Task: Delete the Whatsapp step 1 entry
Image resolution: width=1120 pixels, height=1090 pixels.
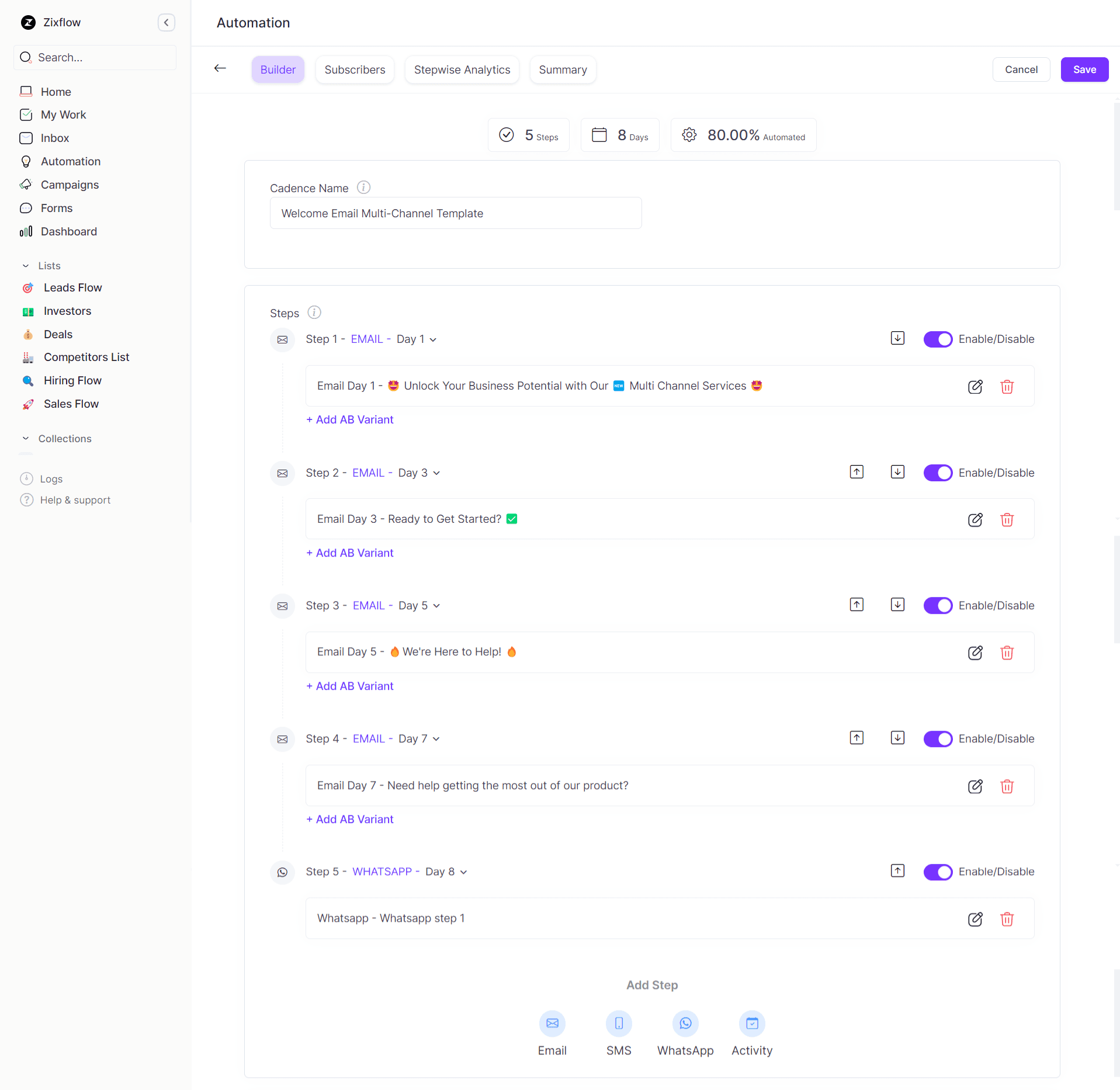Action: (x=1007, y=919)
